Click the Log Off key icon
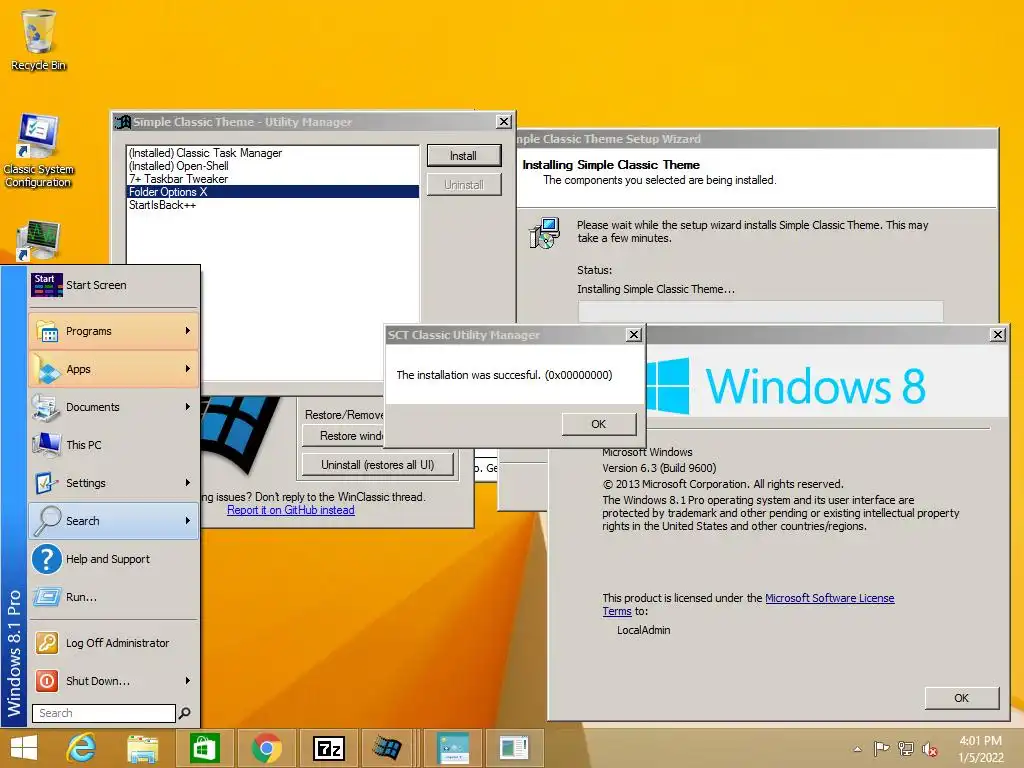The height and width of the screenshot is (768, 1024). (46, 643)
